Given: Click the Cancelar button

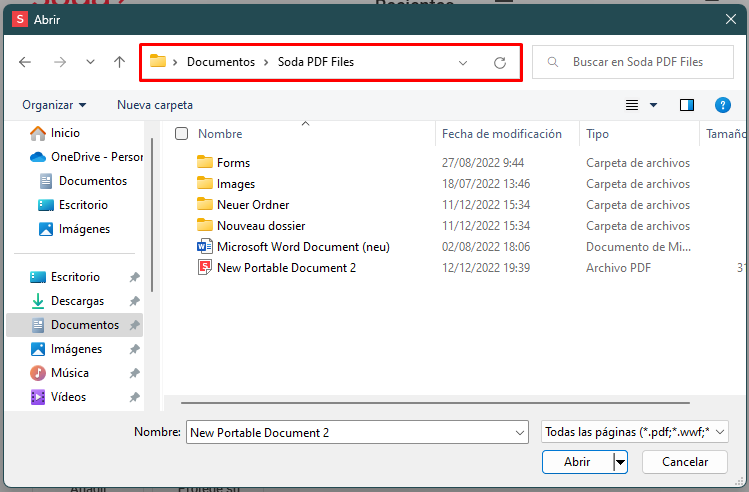Looking at the screenshot, I should 685,462.
